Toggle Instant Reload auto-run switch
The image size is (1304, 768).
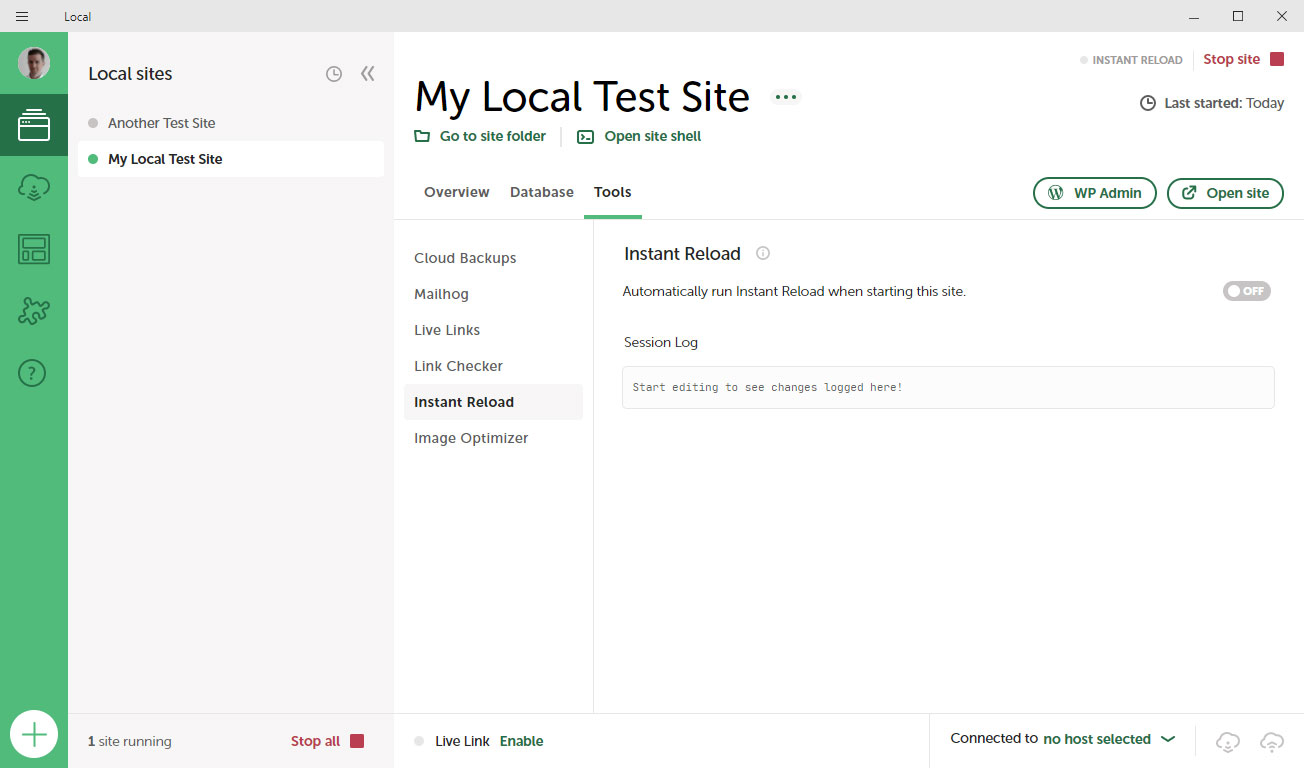pos(1246,291)
